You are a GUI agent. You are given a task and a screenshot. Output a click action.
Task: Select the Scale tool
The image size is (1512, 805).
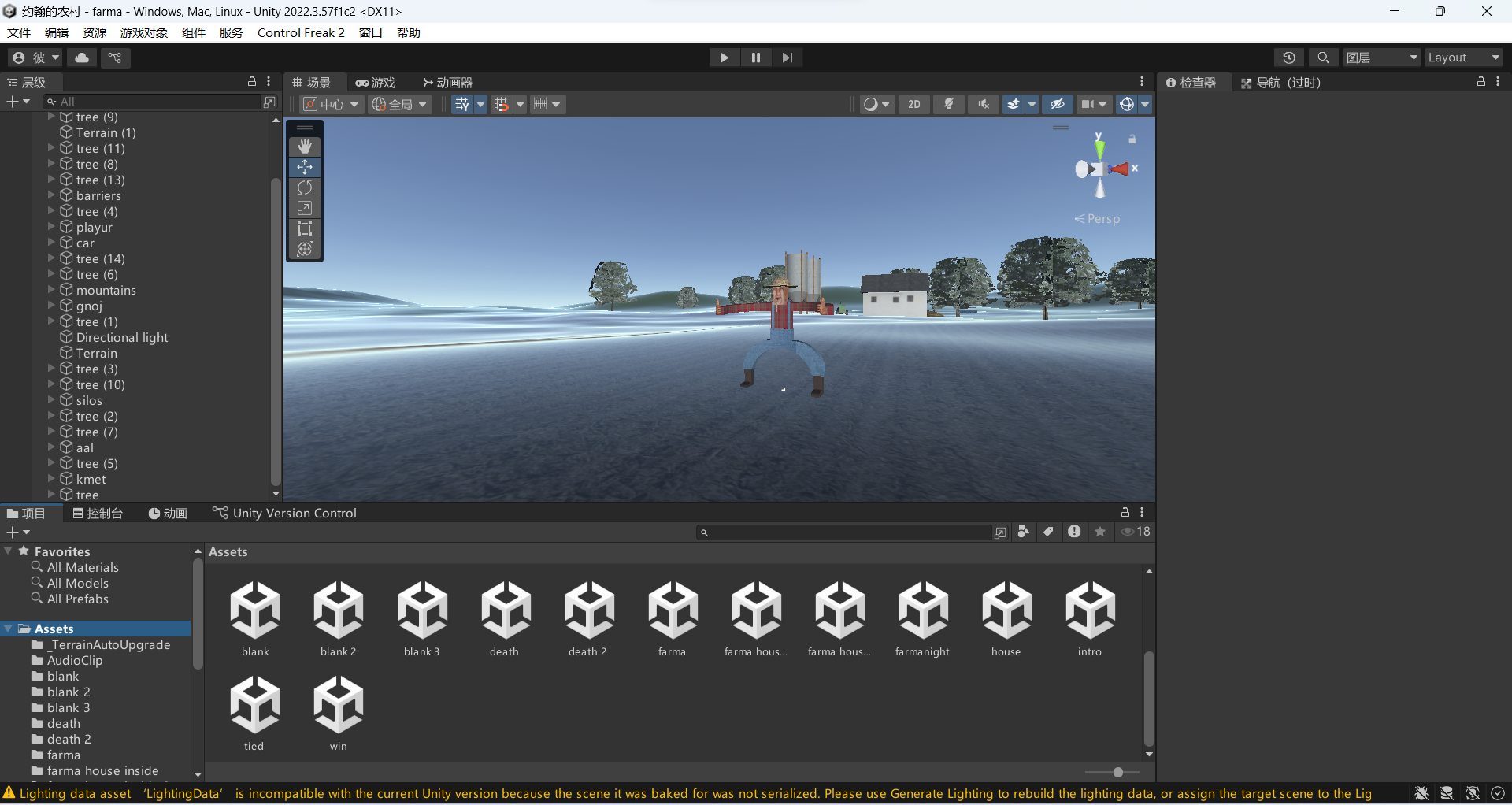click(305, 208)
